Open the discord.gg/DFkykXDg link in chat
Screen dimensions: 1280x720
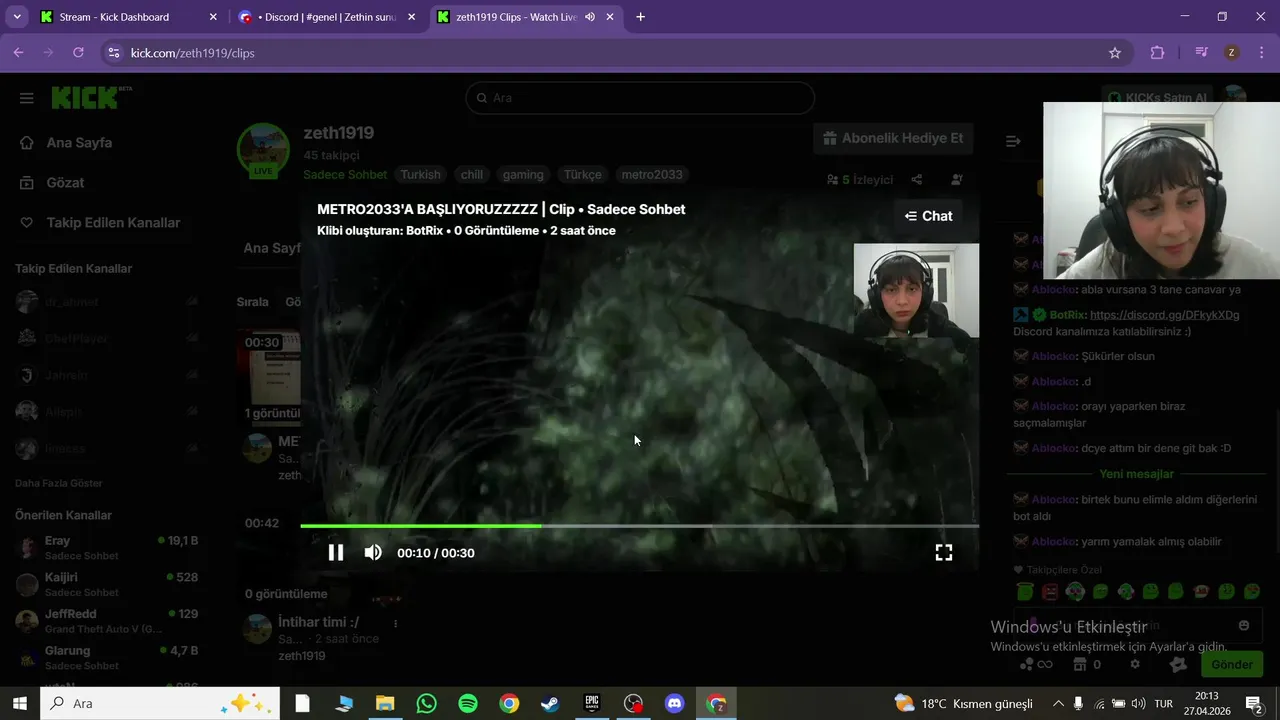1164,315
